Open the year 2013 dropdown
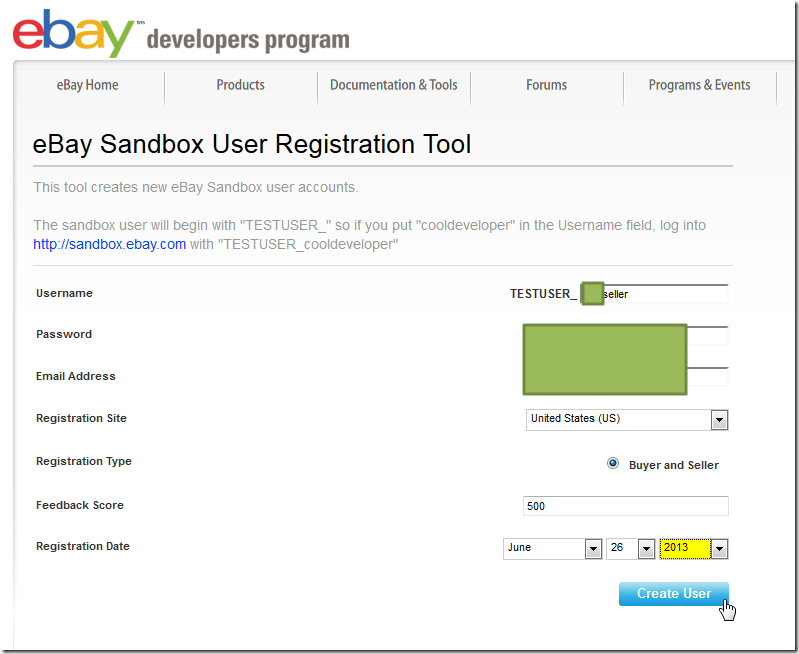Image resolution: width=799 pixels, height=654 pixels. (x=694, y=548)
